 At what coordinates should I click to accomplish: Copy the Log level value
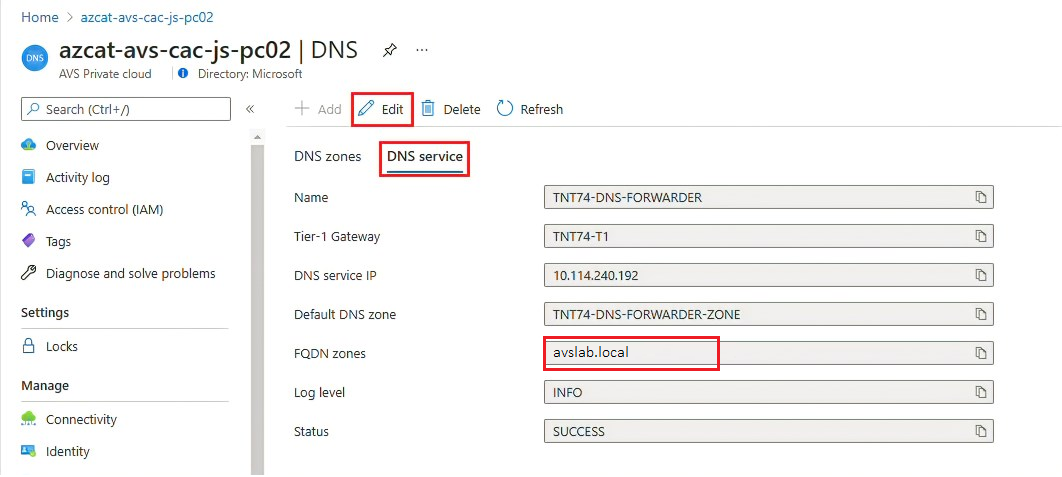pos(980,392)
